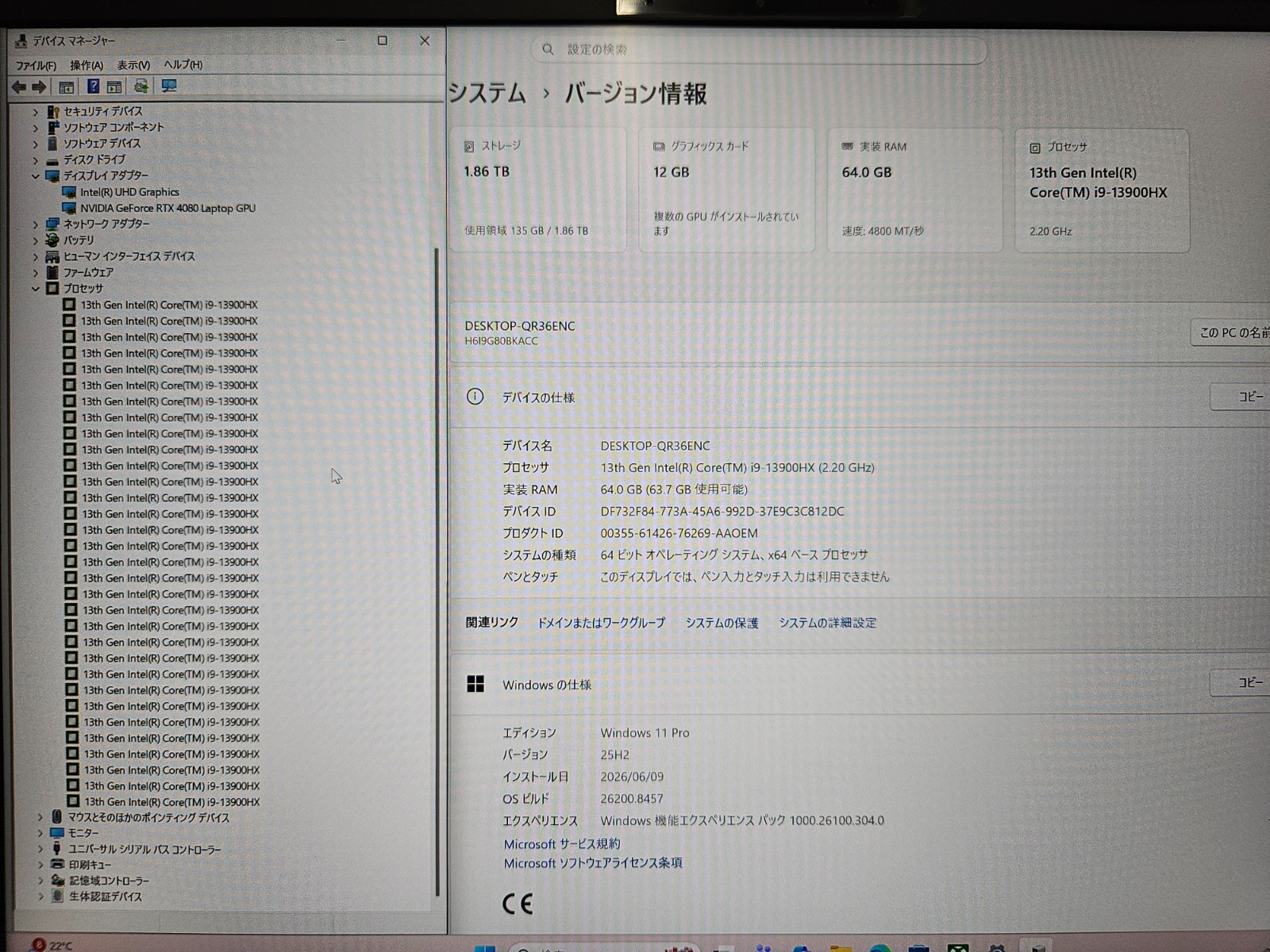Expand the セキュリティ デバイス node
Screen dimensions: 1270x952
(x=36, y=112)
